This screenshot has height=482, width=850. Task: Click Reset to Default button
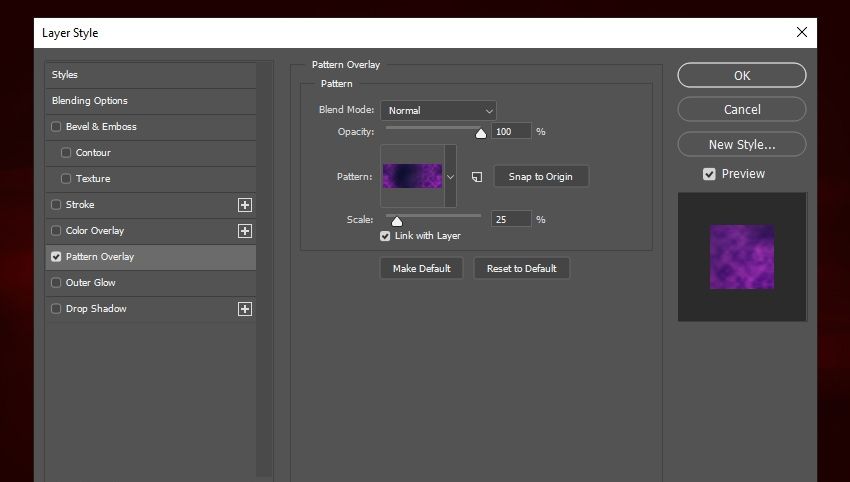click(521, 268)
